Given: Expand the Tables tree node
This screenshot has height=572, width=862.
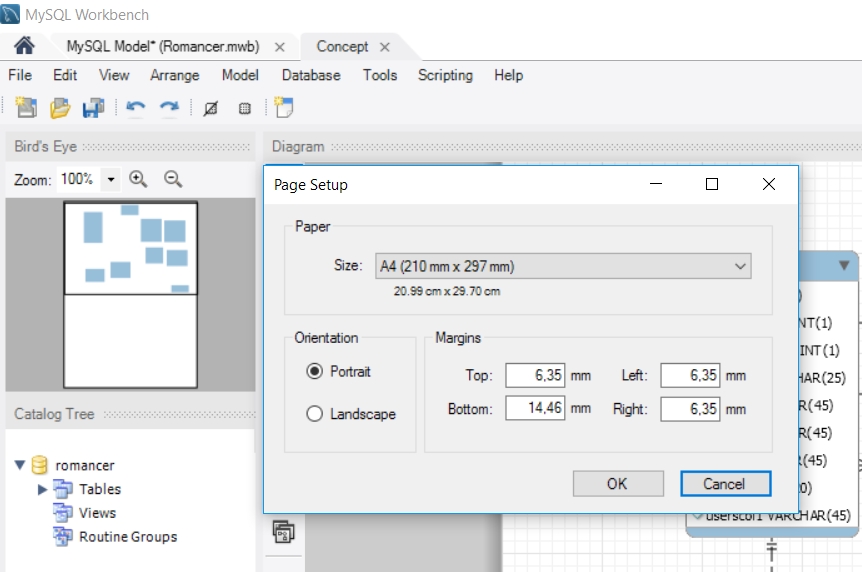Looking at the screenshot, I should pyautogui.click(x=42, y=489).
